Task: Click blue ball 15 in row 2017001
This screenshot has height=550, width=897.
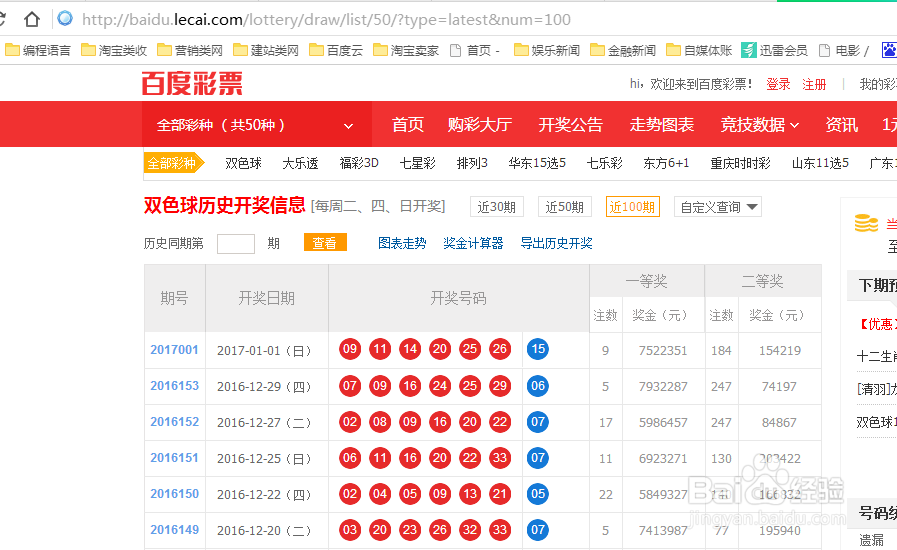Action: [x=538, y=349]
